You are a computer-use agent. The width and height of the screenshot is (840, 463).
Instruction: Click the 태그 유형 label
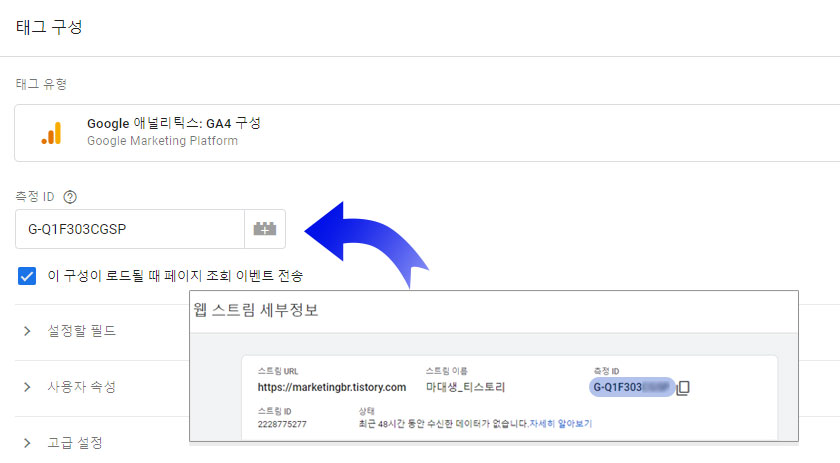tap(41, 84)
